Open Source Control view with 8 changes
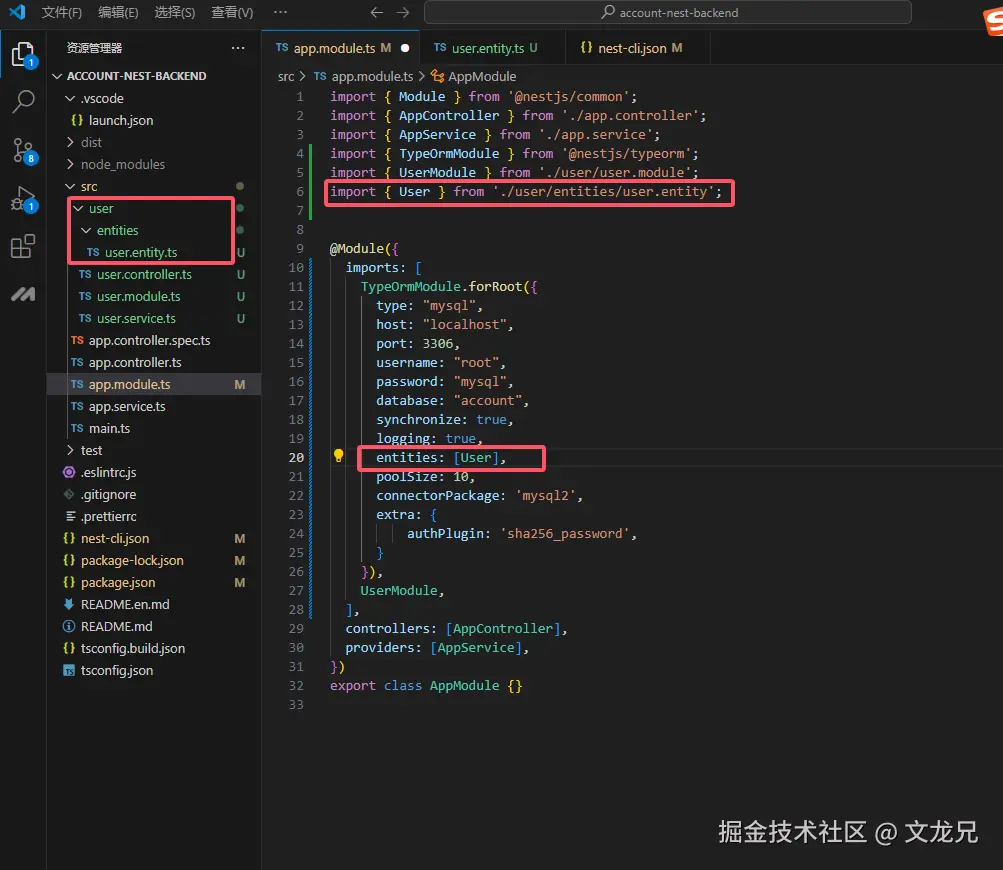 23,151
